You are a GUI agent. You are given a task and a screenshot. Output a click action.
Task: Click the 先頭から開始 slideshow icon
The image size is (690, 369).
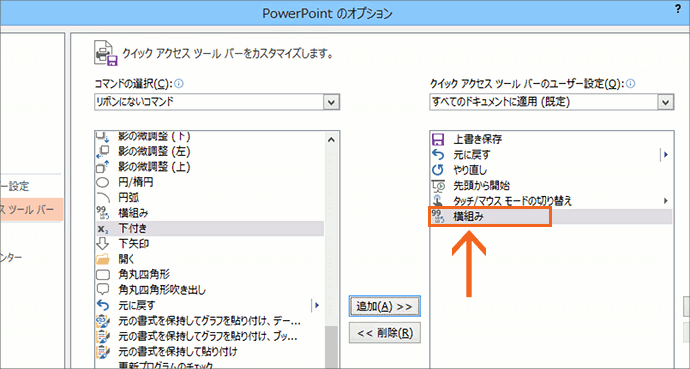[x=438, y=185]
